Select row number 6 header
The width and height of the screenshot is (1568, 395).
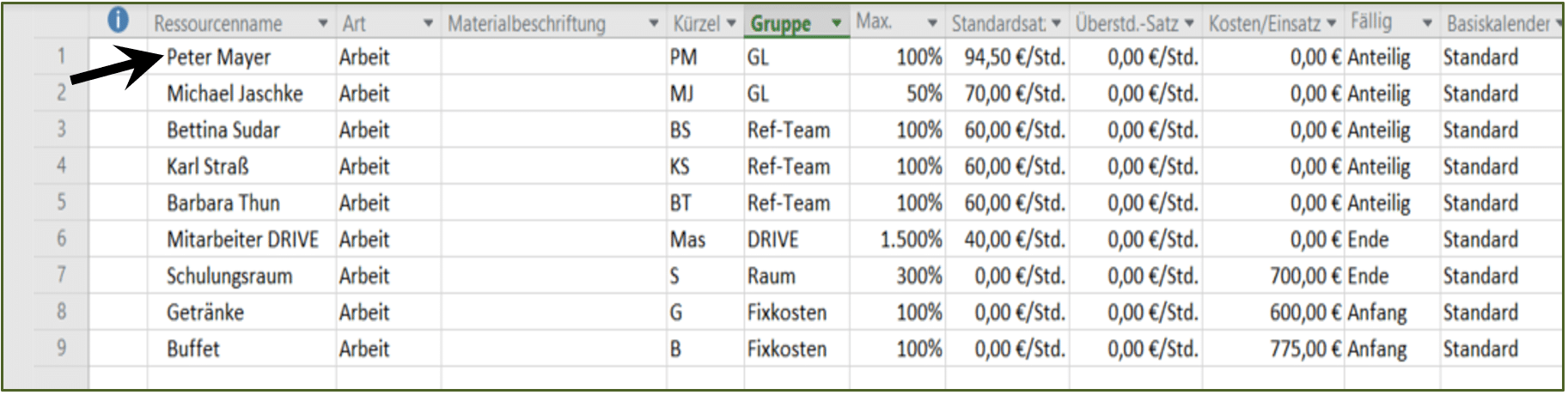(x=61, y=239)
